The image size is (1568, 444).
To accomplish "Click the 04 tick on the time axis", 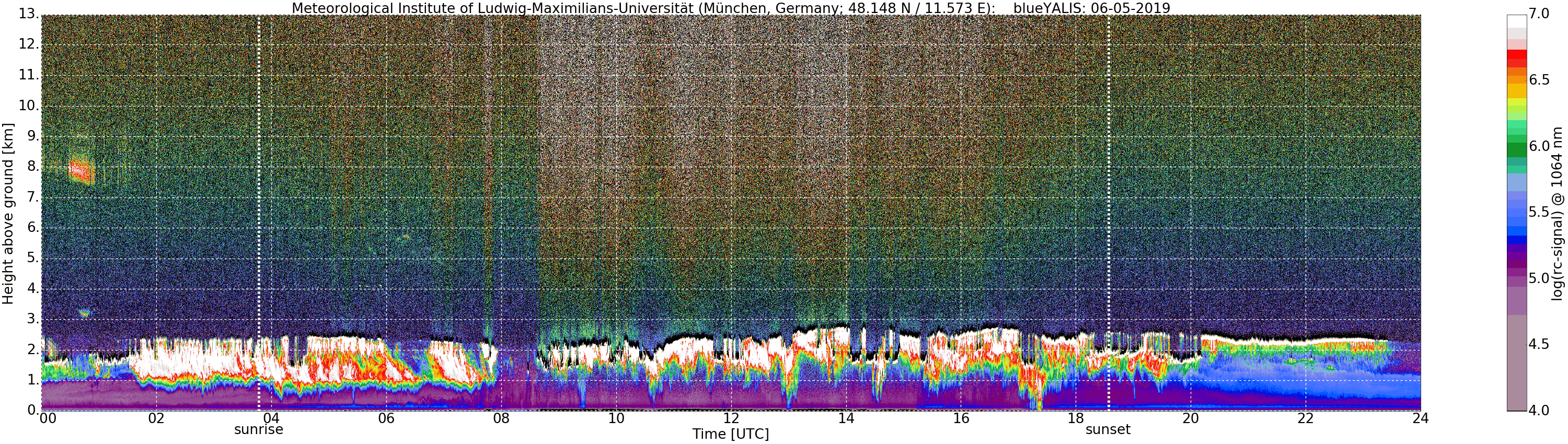I will (x=271, y=418).
